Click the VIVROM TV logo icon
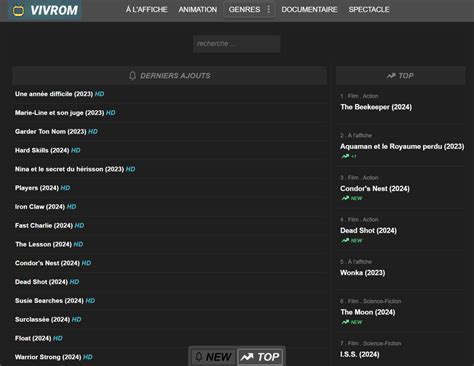The width and height of the screenshot is (474, 366). point(18,11)
